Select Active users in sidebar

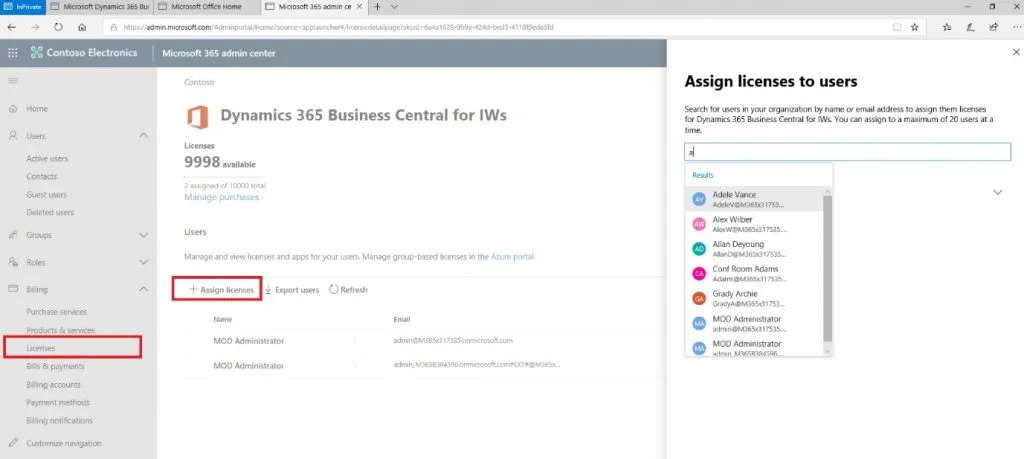coord(47,159)
